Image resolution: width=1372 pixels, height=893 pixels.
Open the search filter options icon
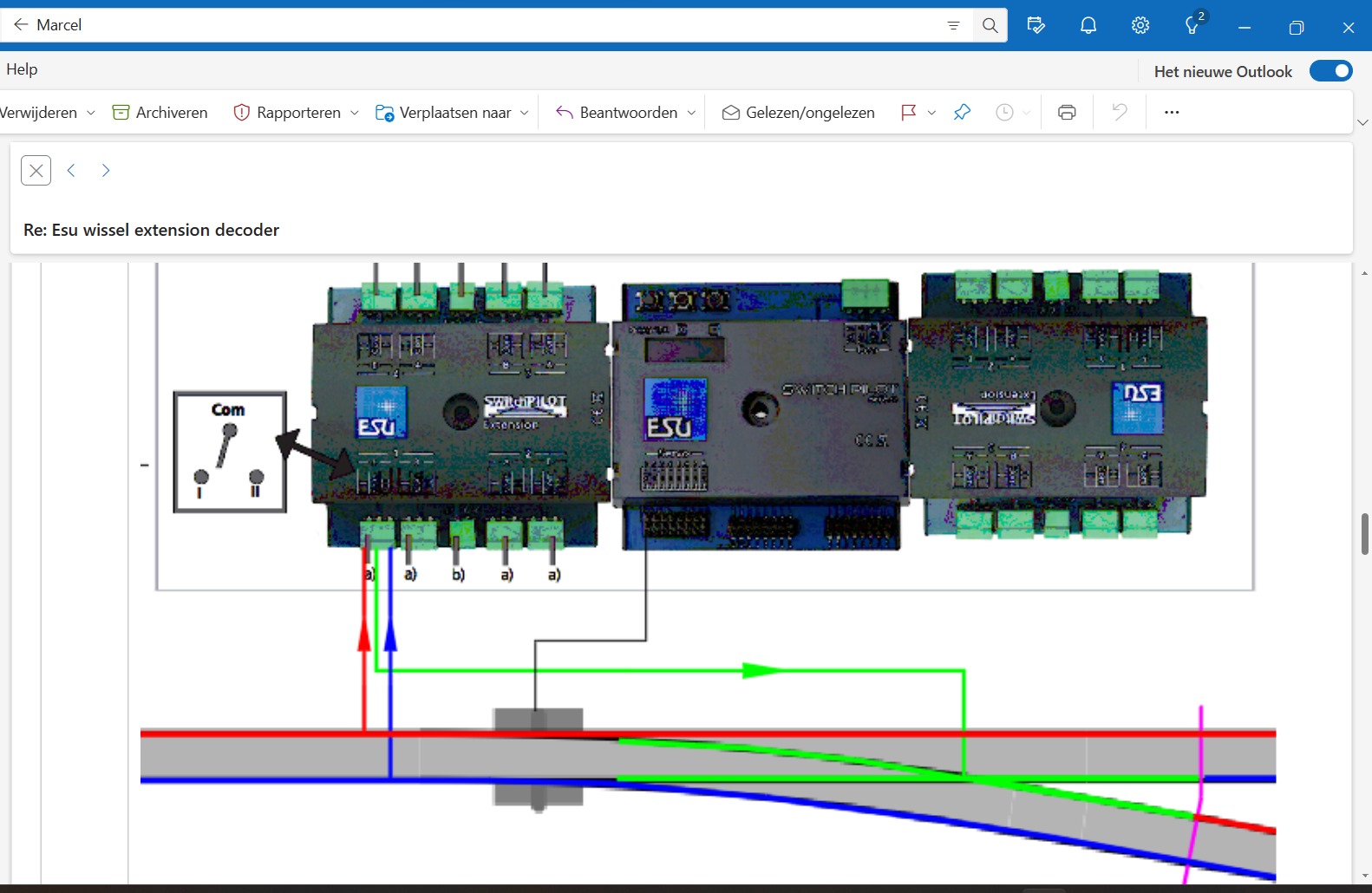click(953, 25)
